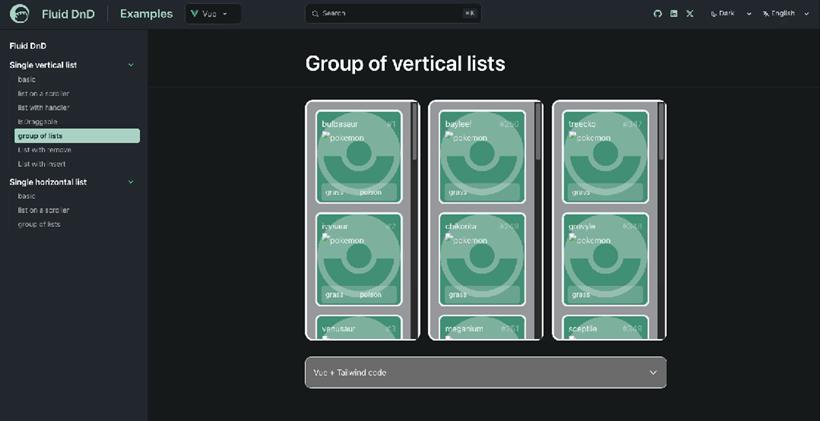Open the Fluid DnD home title
The height and width of the screenshot is (421, 820).
click(x=68, y=14)
